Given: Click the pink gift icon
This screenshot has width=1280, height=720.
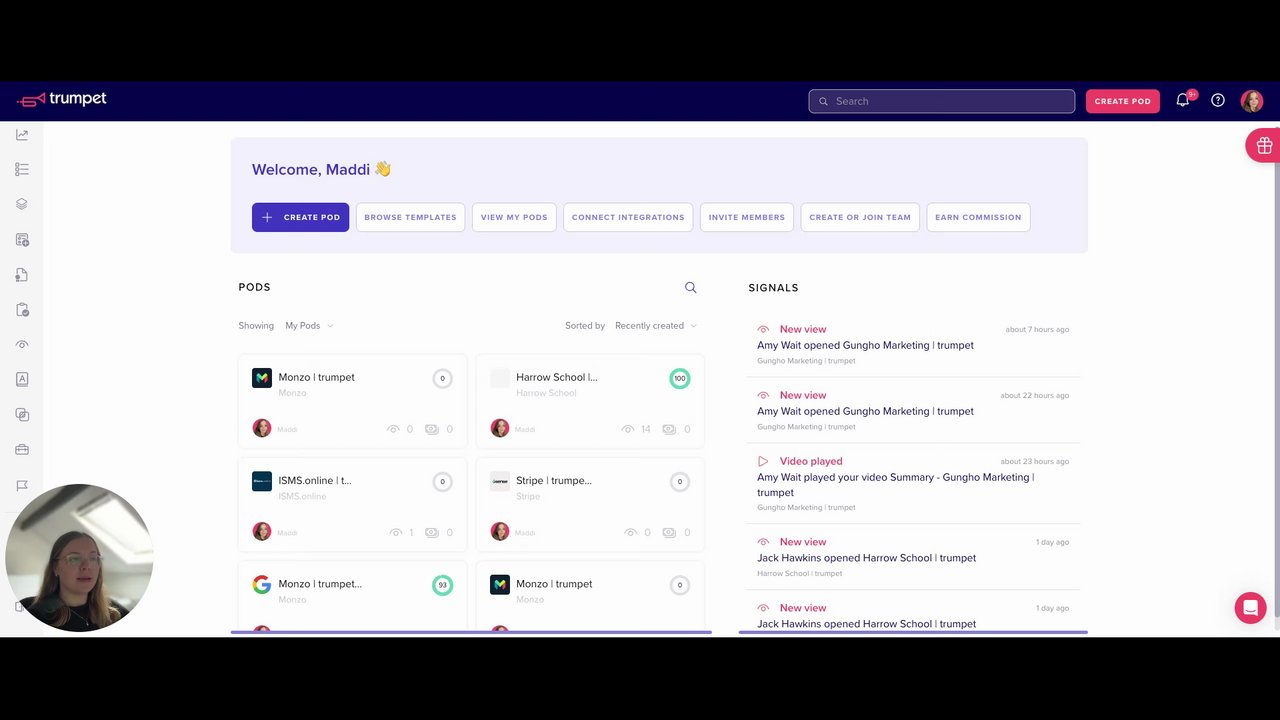Looking at the screenshot, I should point(1263,146).
